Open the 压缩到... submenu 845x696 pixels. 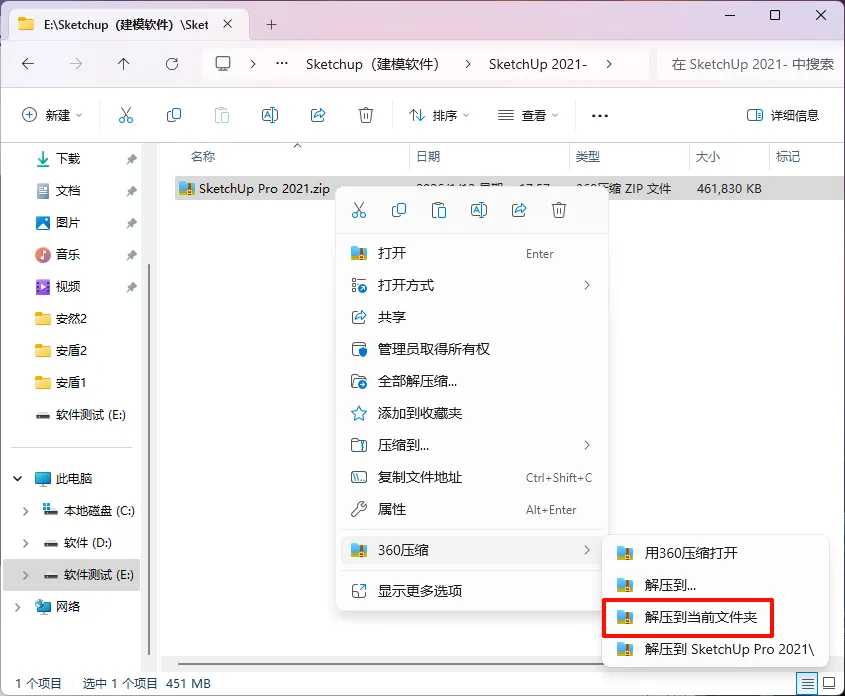coord(472,445)
